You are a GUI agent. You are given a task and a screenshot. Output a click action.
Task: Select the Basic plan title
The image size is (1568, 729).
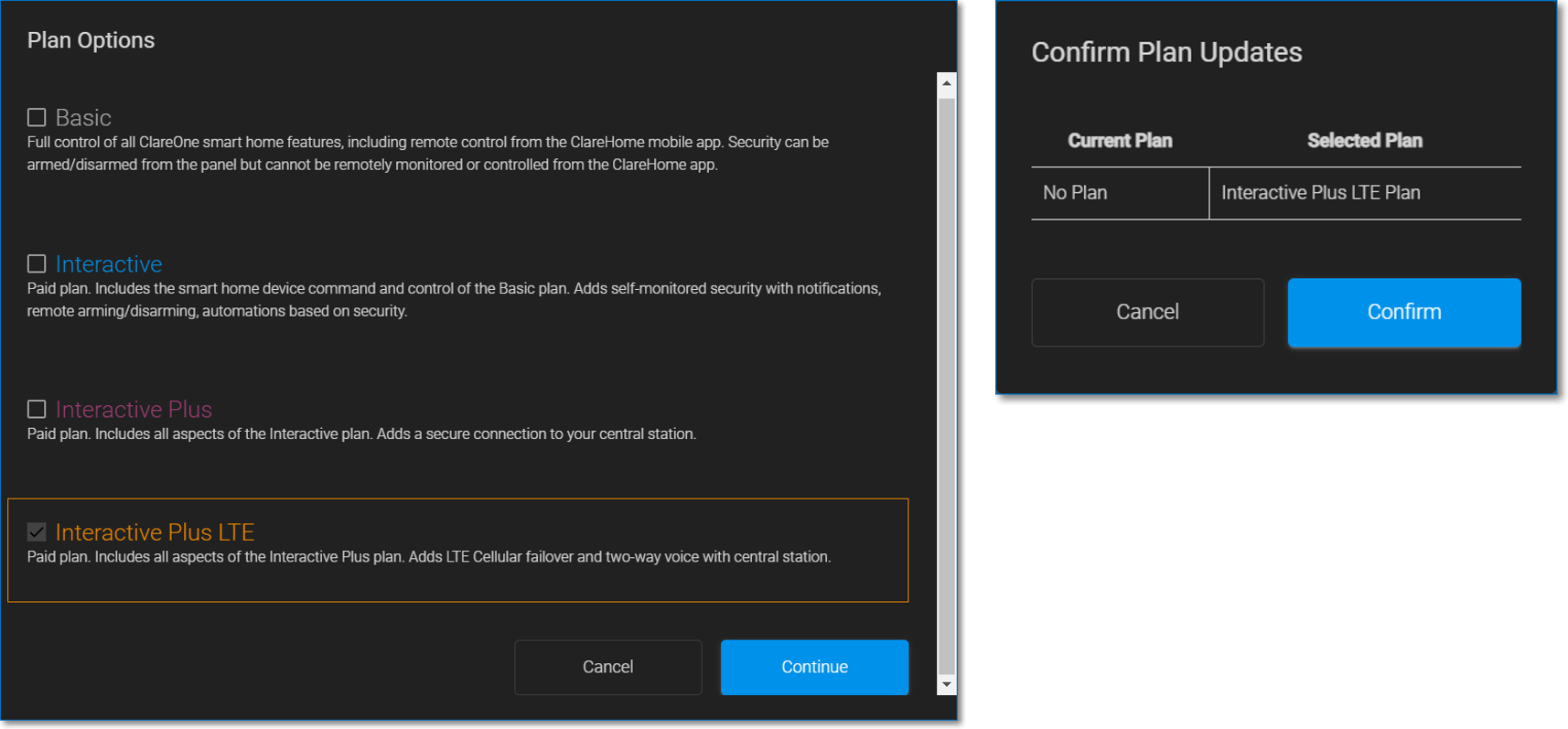pyautogui.click(x=83, y=118)
